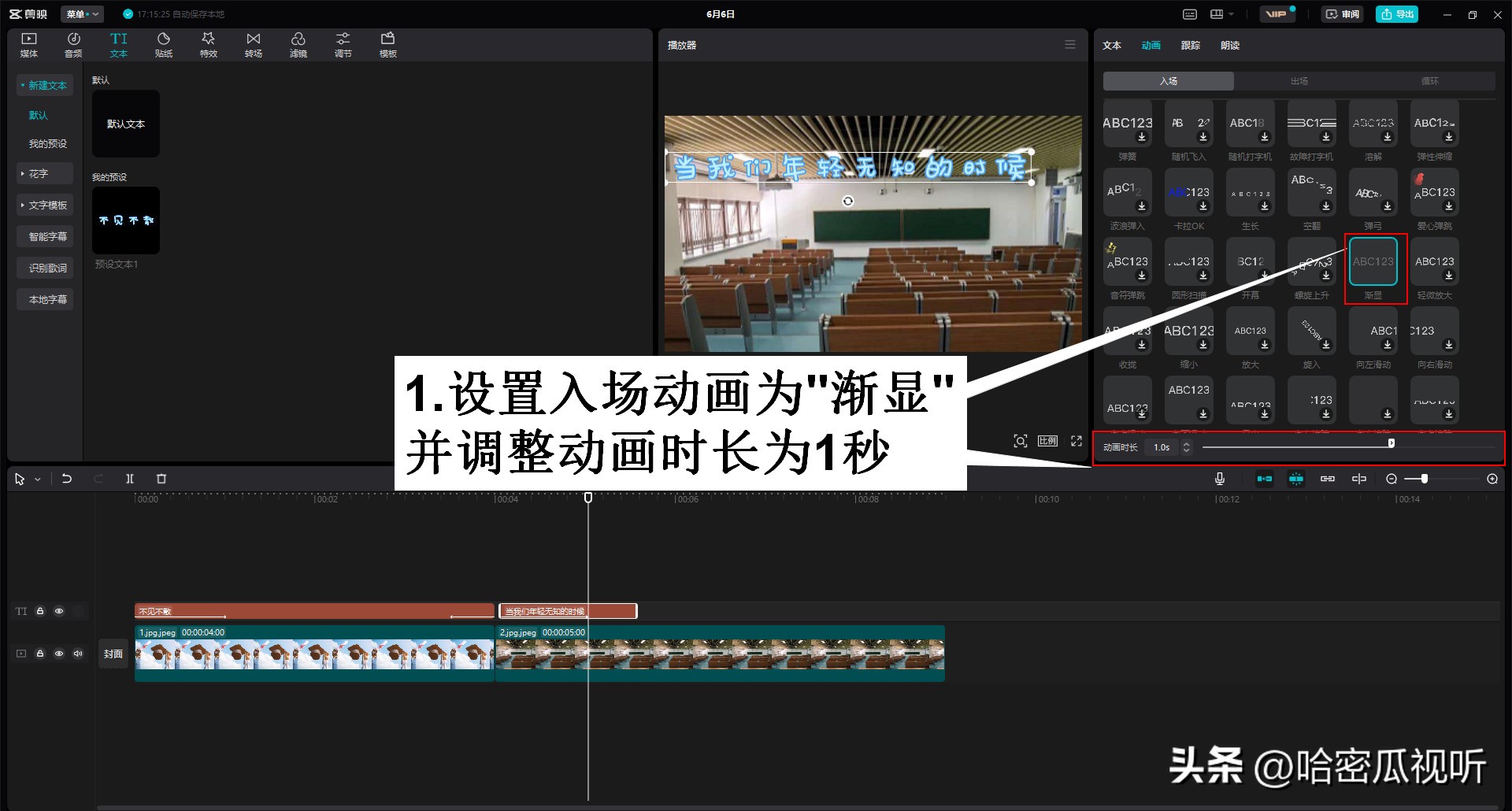
Task: Select the 渐显 animation thumbnail
Action: point(1373,261)
